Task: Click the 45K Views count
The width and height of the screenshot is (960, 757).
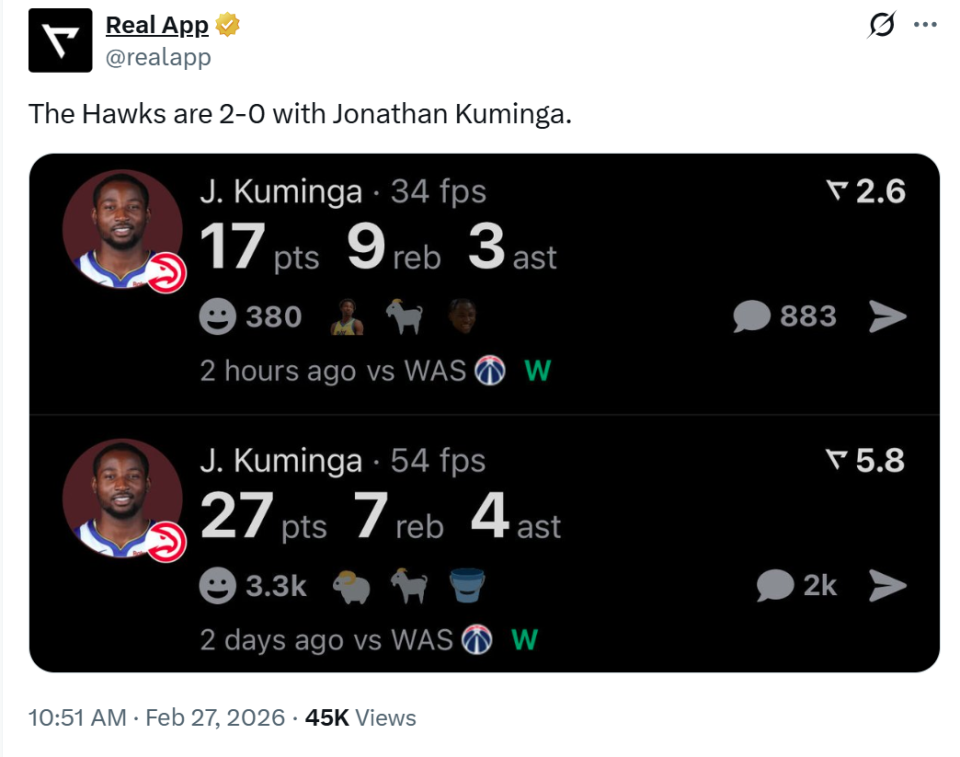Action: pos(360,717)
